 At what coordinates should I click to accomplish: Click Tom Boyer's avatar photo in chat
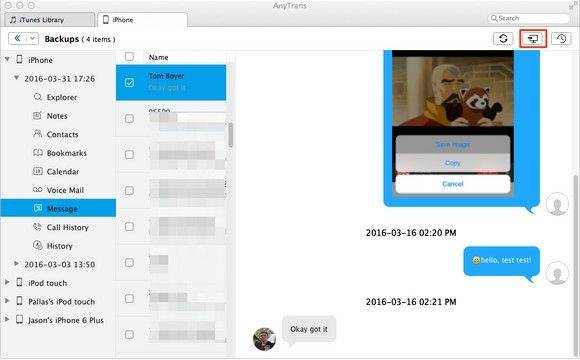click(264, 339)
